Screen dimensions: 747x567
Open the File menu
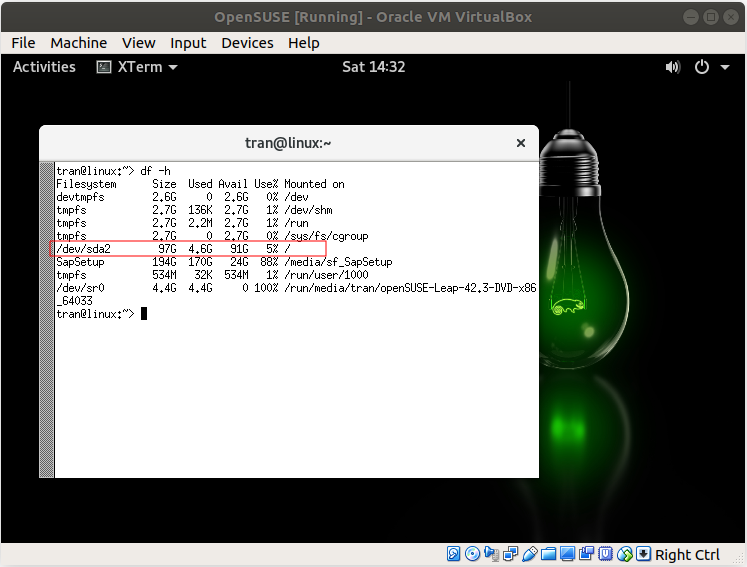tap(23, 43)
